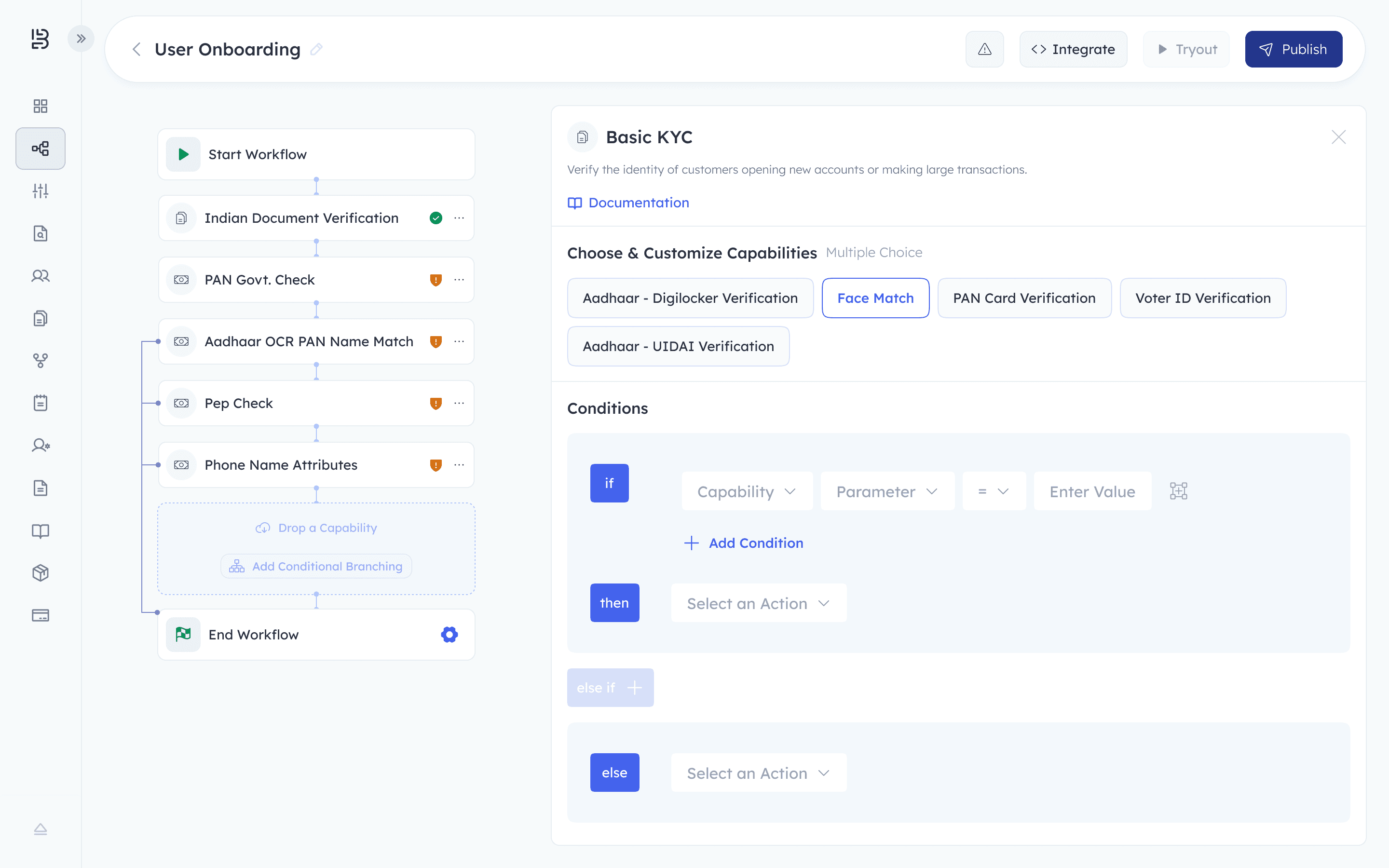
Task: Click the warning triangle icon in header
Action: (984, 49)
